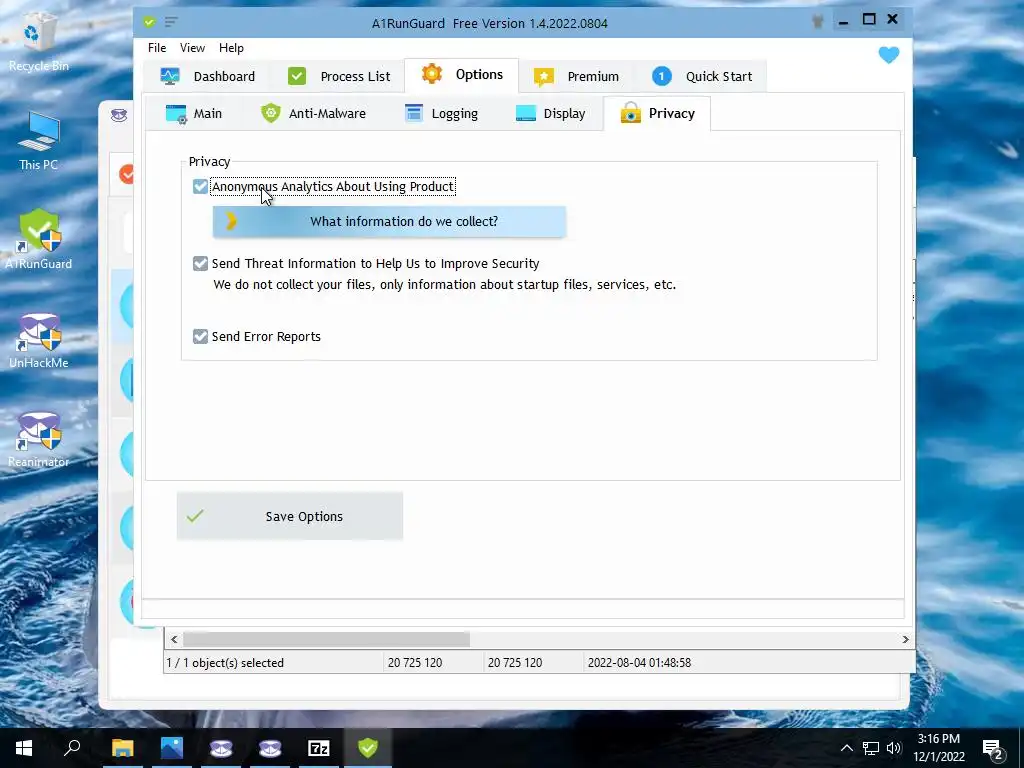Open the Help menu

tap(231, 48)
